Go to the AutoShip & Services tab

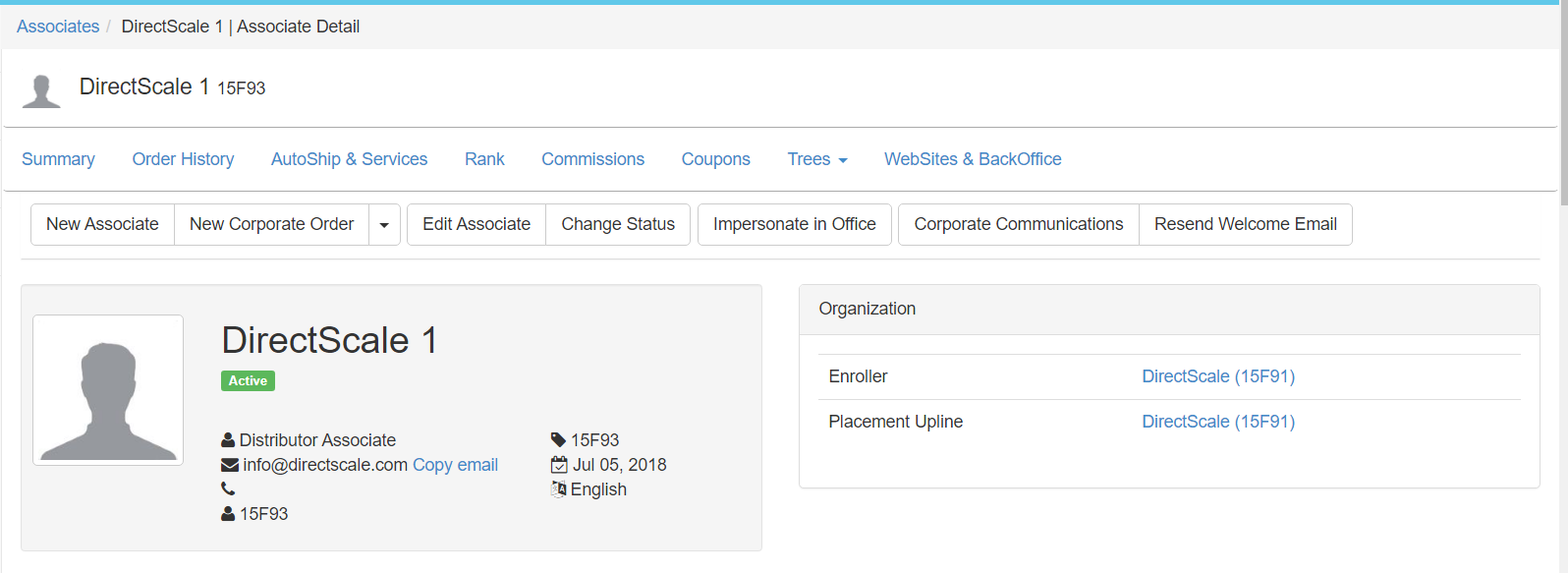pyautogui.click(x=349, y=159)
